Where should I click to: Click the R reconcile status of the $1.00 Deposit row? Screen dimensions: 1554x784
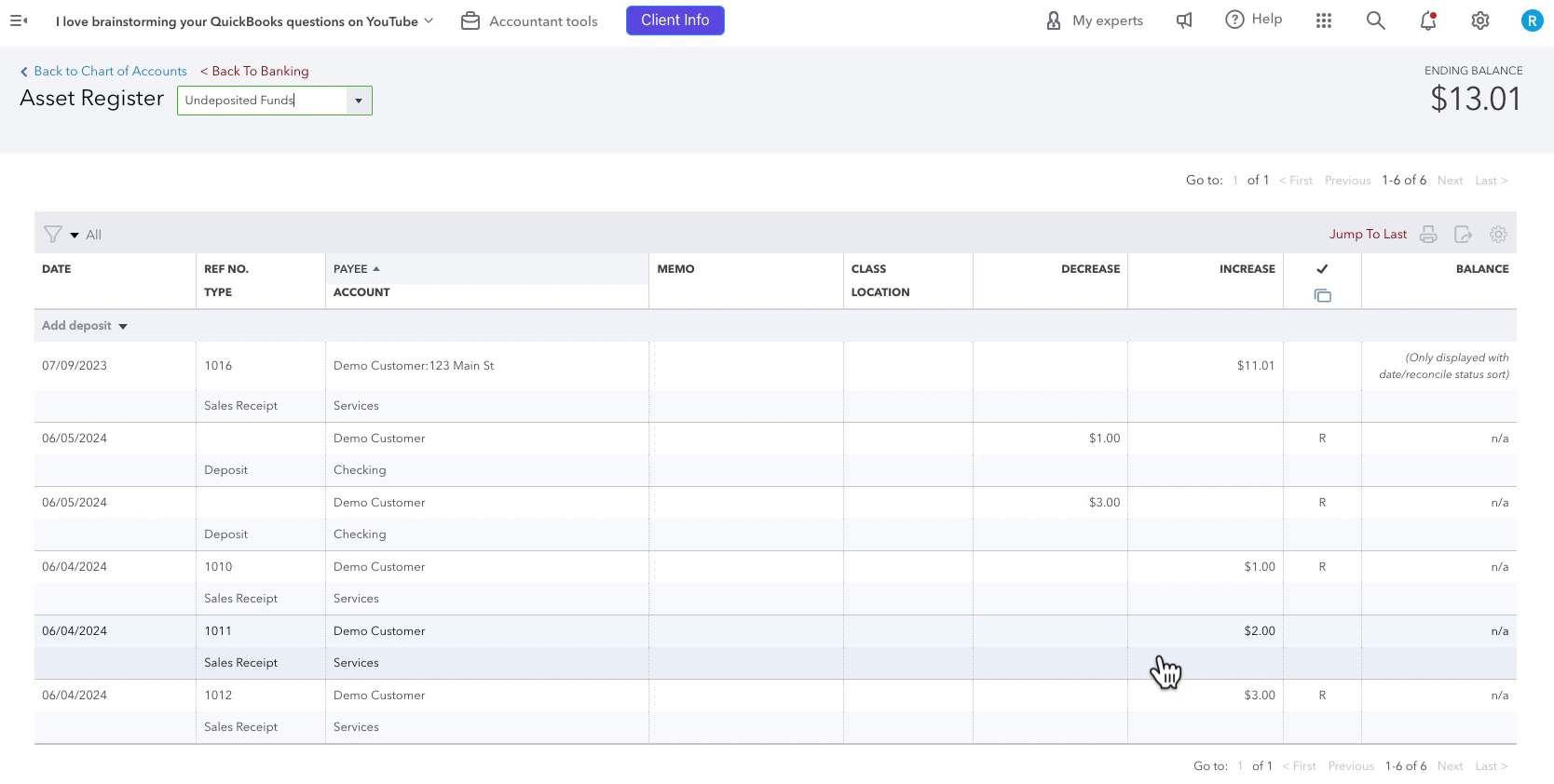click(1322, 439)
